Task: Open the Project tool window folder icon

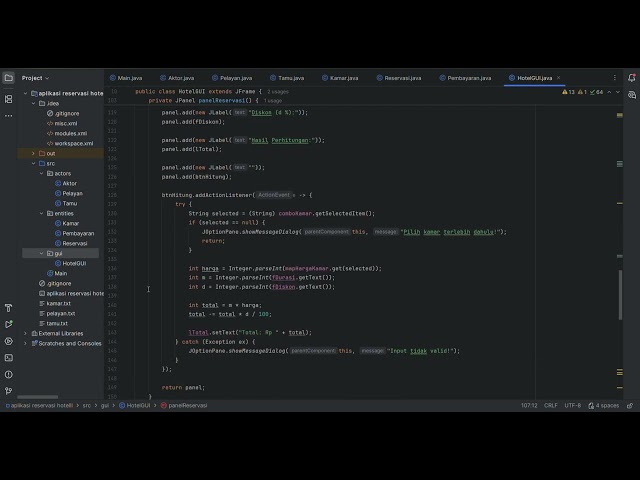Action: (9, 77)
